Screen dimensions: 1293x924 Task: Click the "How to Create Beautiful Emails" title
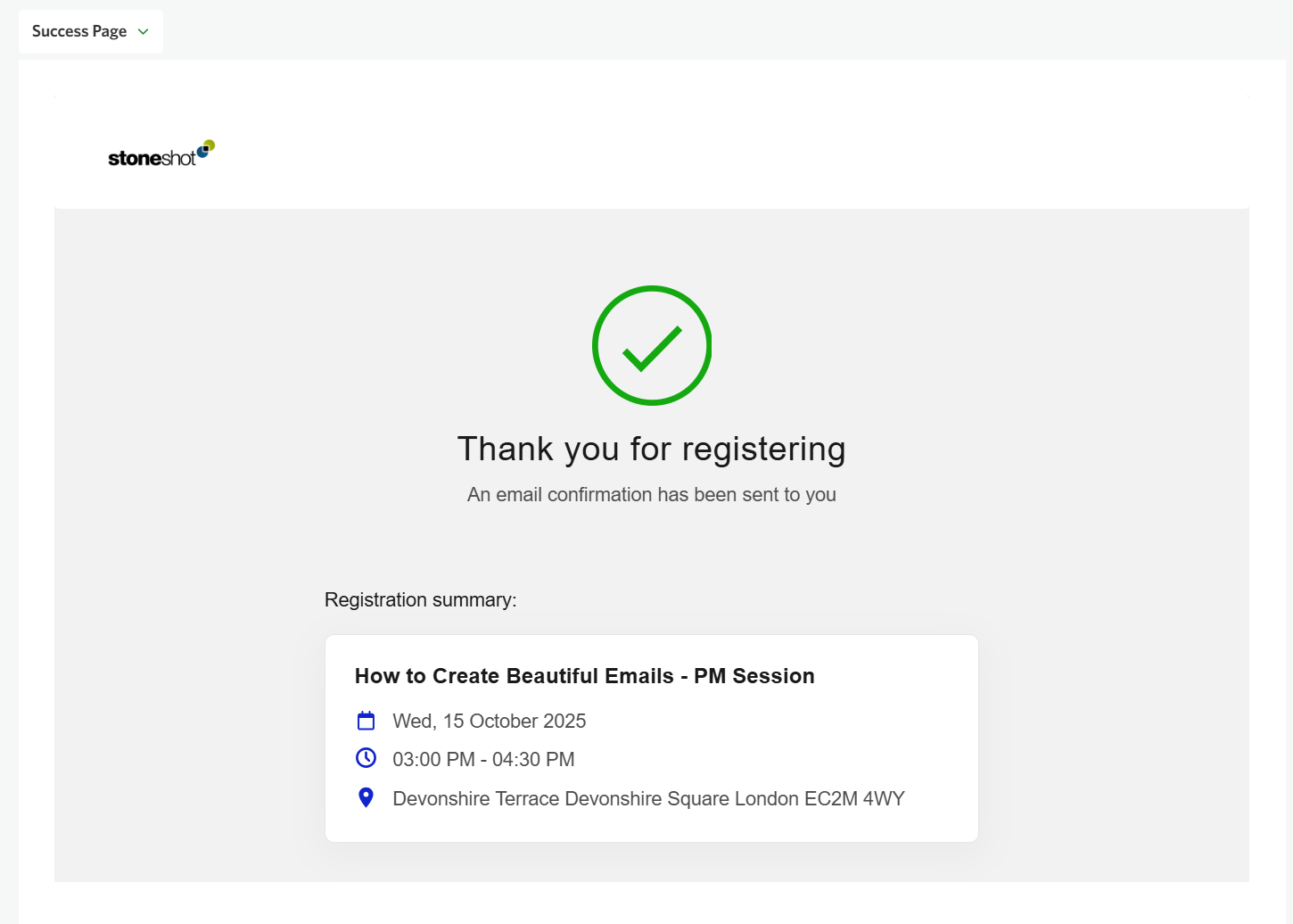coord(514,676)
